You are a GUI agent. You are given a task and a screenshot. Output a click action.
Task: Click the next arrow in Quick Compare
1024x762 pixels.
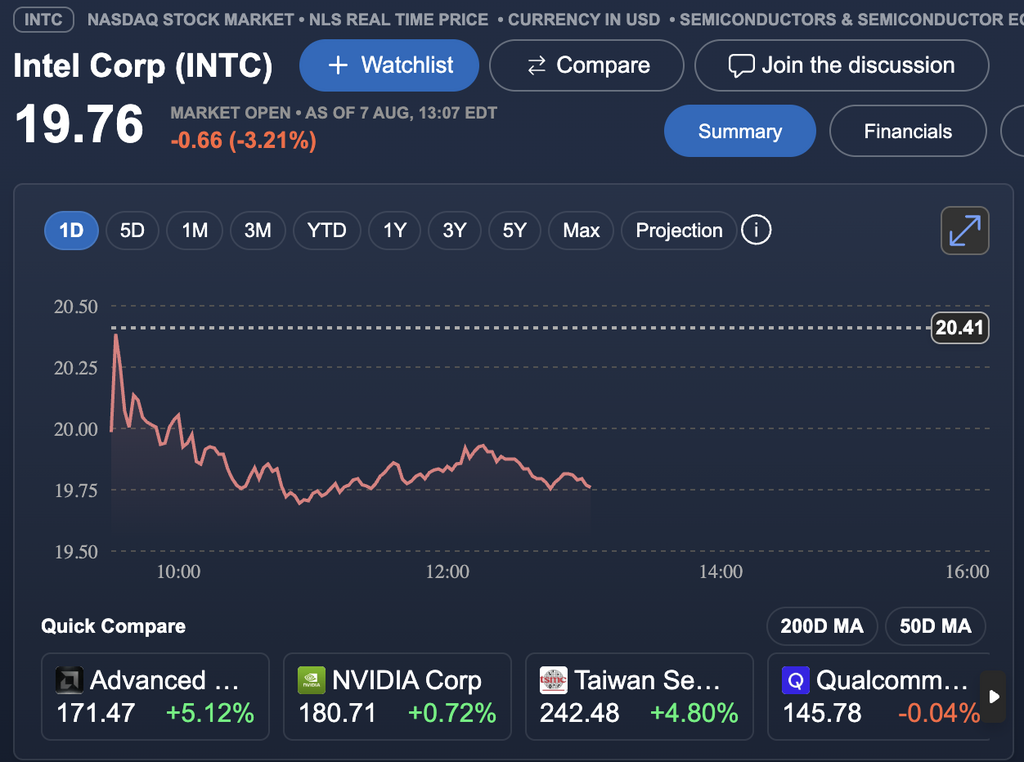pyautogui.click(x=994, y=696)
